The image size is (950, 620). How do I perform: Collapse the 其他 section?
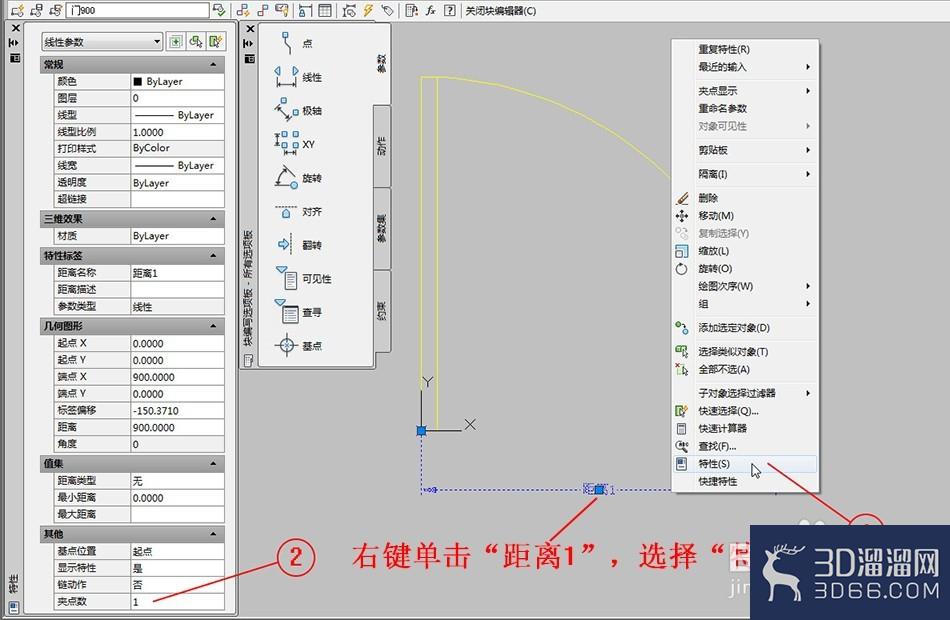(x=213, y=534)
